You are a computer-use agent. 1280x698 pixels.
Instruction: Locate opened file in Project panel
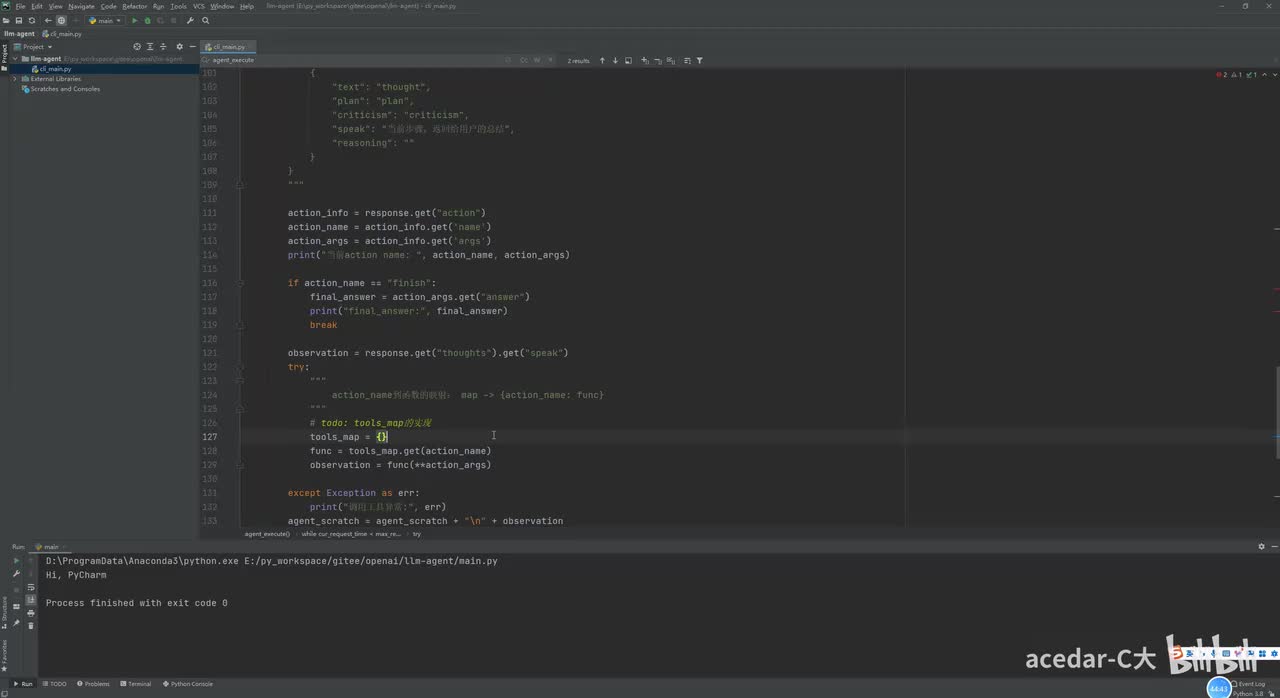137,47
